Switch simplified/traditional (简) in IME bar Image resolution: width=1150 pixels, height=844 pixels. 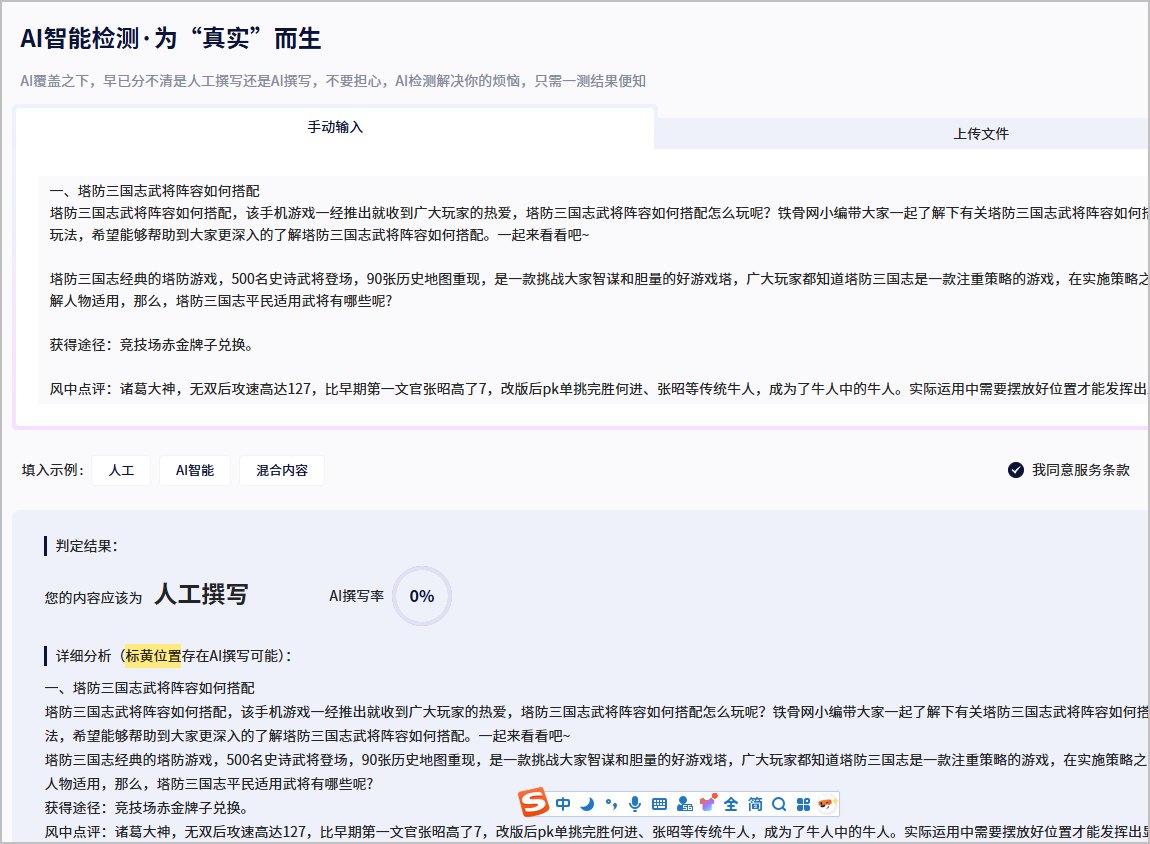pos(755,804)
